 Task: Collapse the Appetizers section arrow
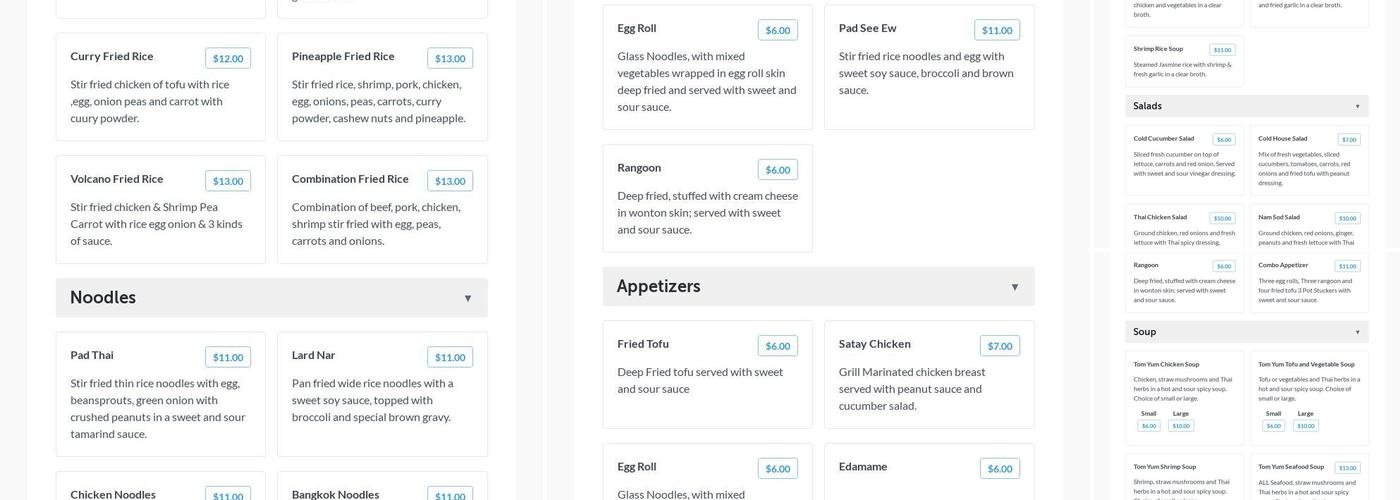(x=1014, y=287)
